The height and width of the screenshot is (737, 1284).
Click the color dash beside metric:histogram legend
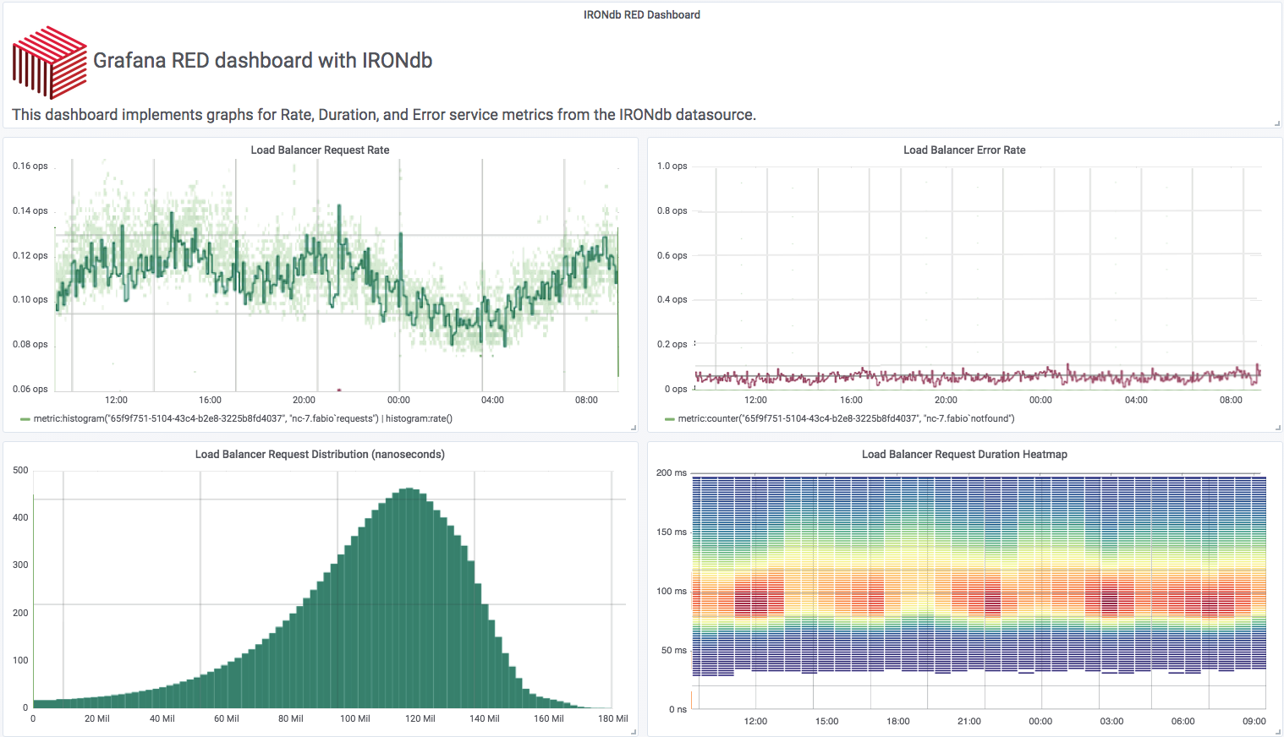point(25,419)
